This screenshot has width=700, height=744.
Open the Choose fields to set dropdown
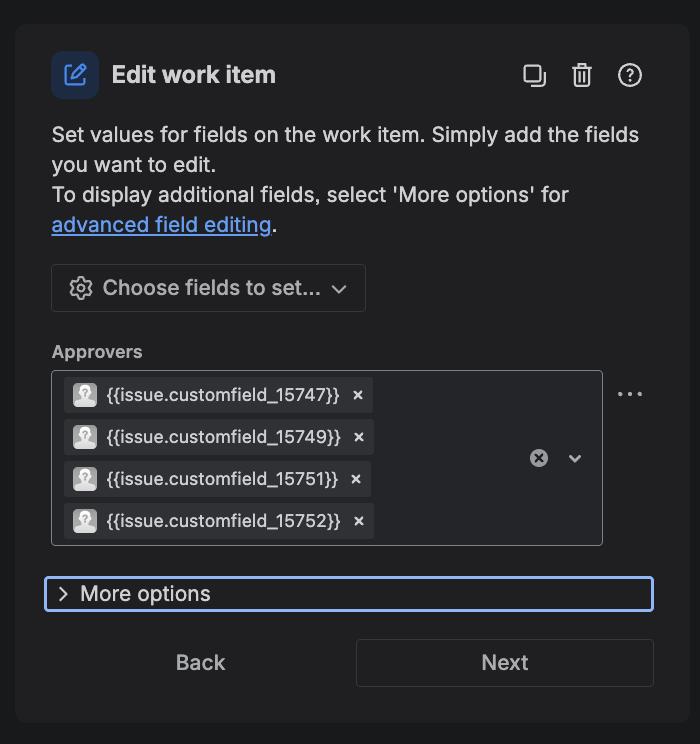tap(208, 288)
